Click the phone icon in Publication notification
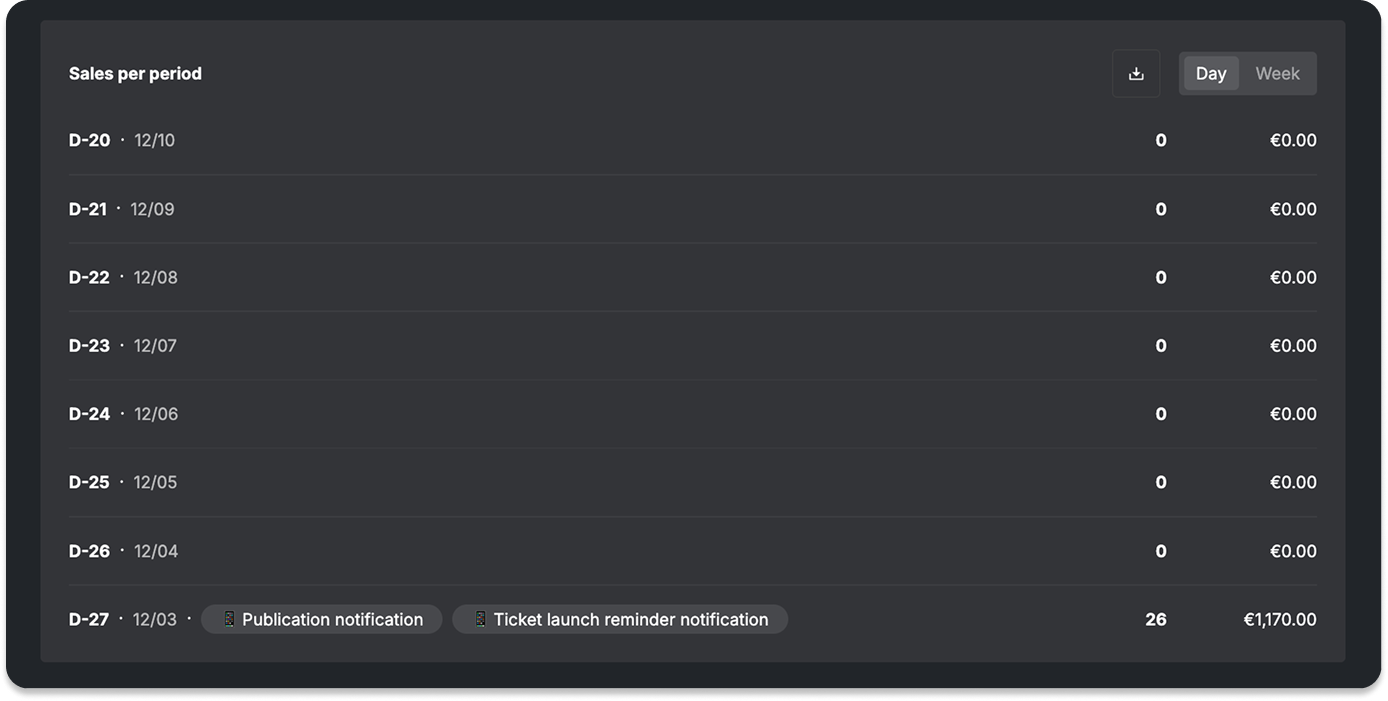Viewport: 1388px width, 701px height. (x=229, y=619)
